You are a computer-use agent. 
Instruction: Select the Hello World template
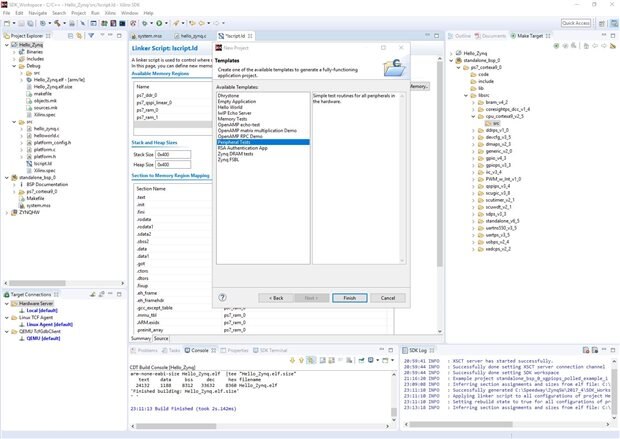click(x=231, y=106)
